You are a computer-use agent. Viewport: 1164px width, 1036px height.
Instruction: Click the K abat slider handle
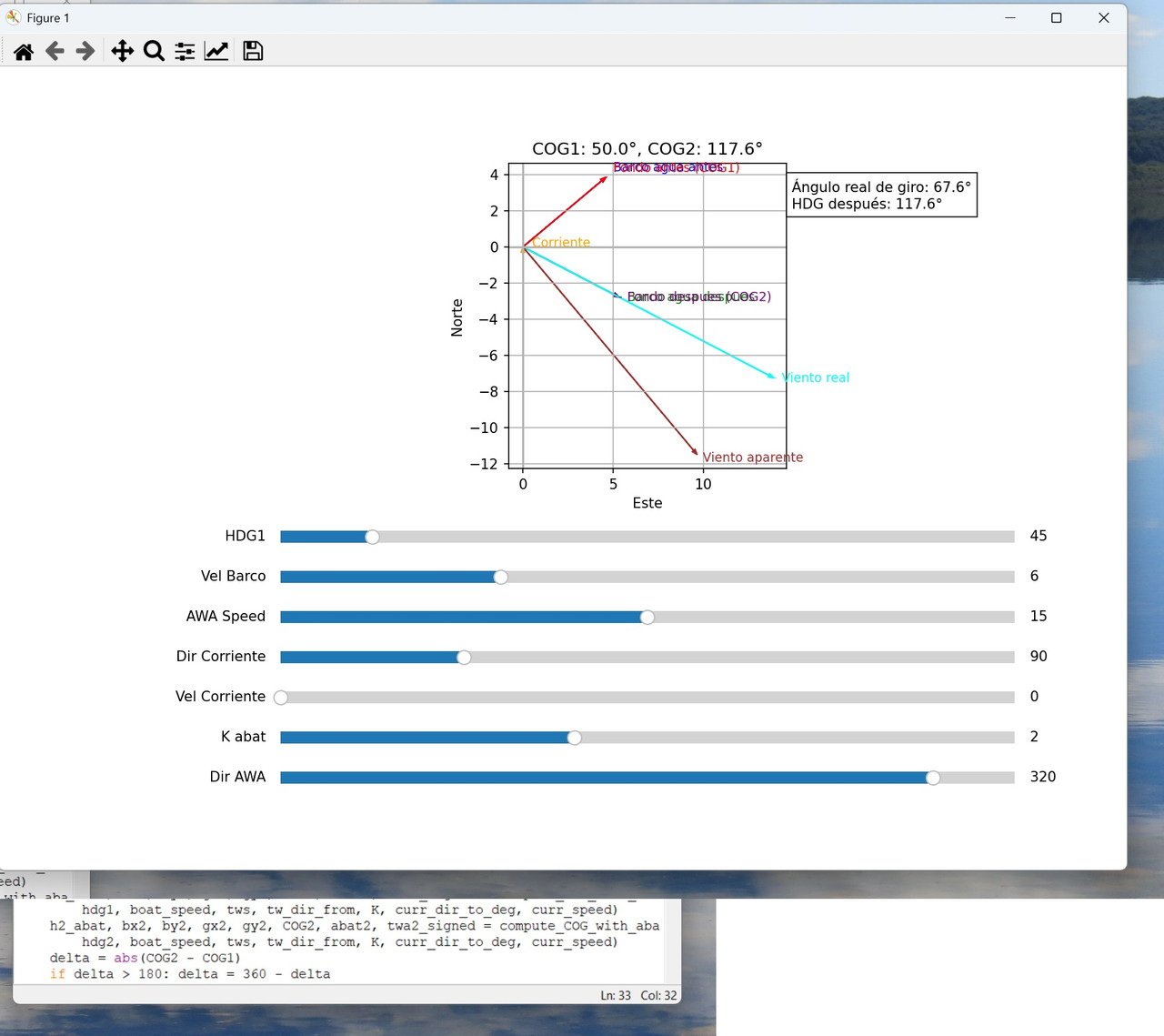coord(573,737)
